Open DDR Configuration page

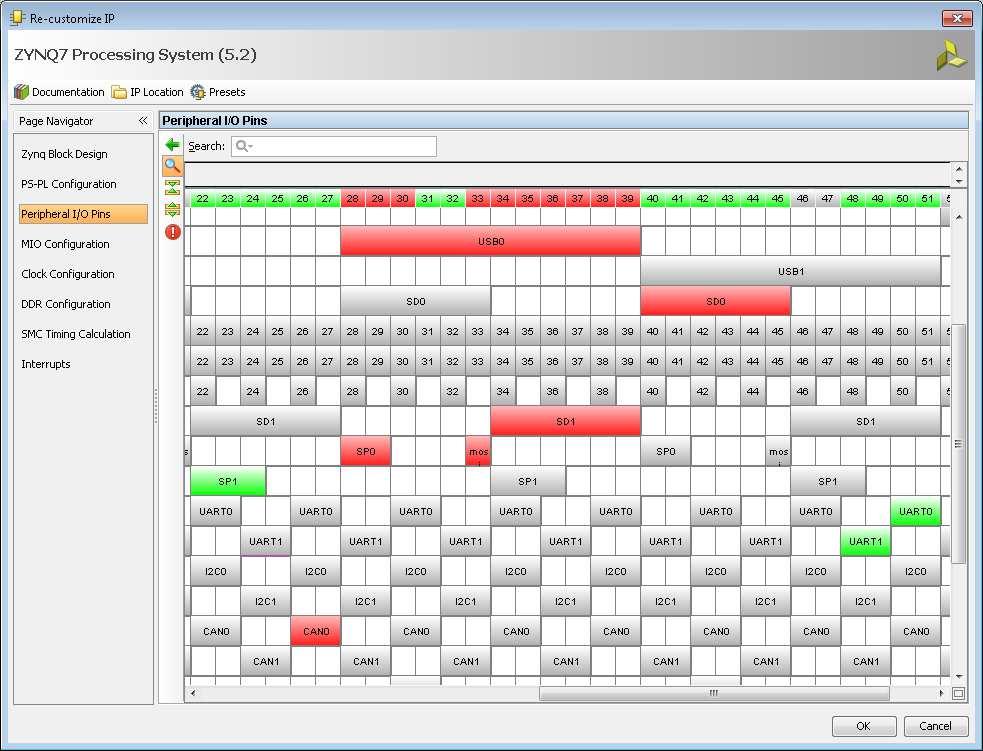tap(66, 304)
